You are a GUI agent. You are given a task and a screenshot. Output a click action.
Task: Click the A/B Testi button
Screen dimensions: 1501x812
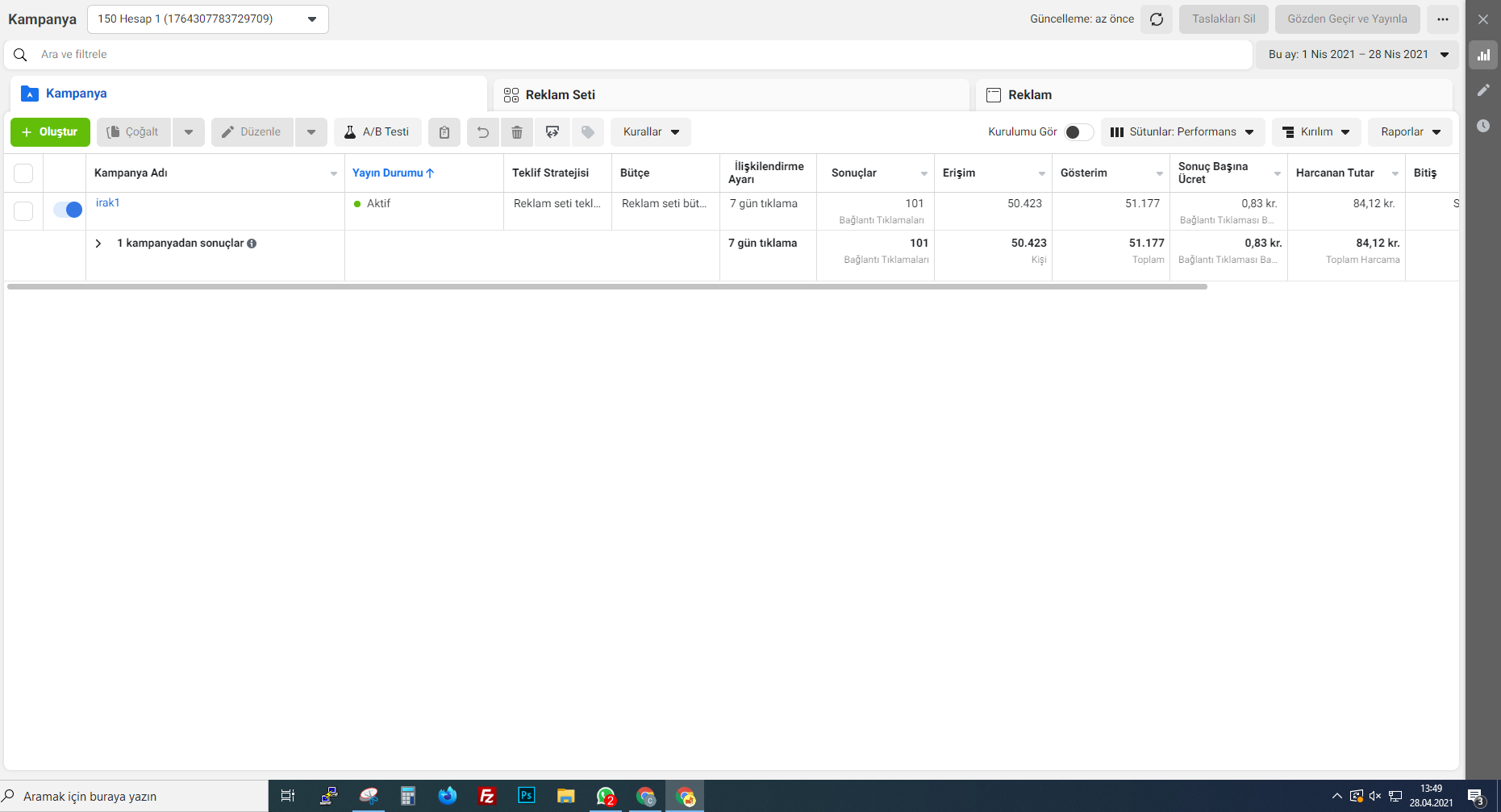coord(377,132)
